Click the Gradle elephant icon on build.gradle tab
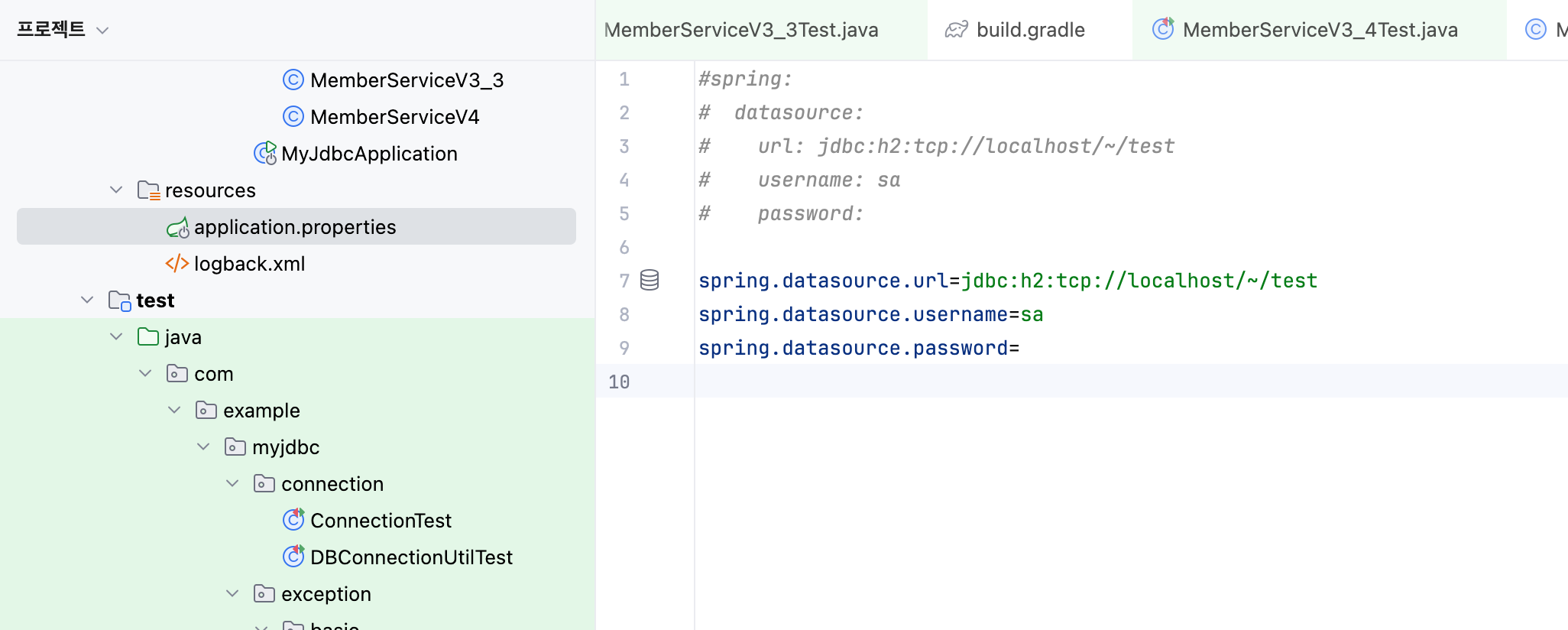This screenshot has height=630, width=1568. [x=957, y=30]
